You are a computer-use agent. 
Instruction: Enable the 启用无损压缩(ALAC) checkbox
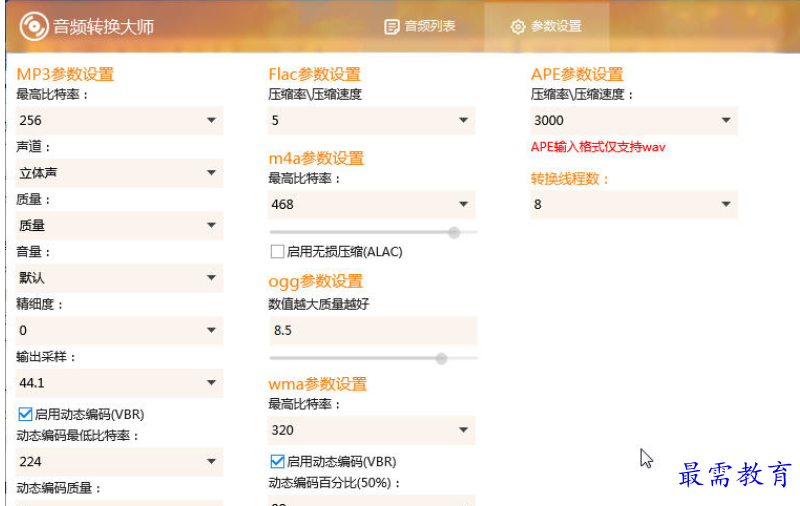tap(278, 252)
